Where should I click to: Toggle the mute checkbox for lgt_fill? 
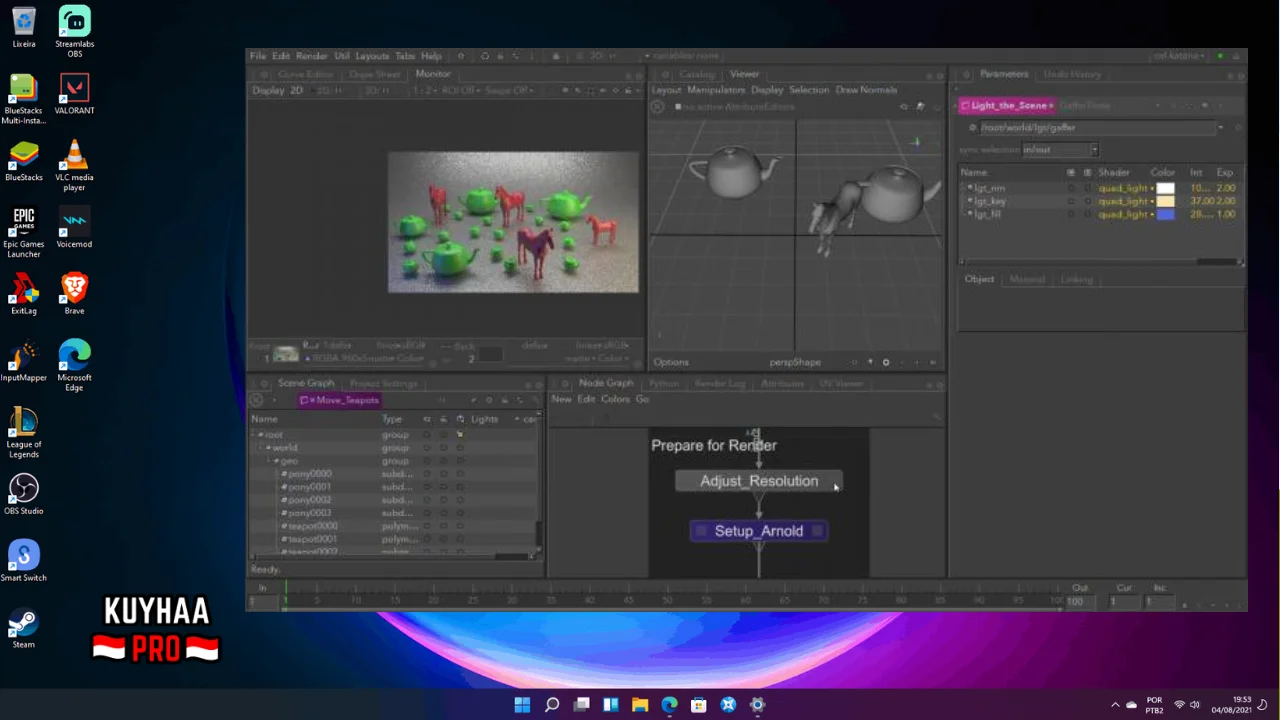(x=1071, y=214)
